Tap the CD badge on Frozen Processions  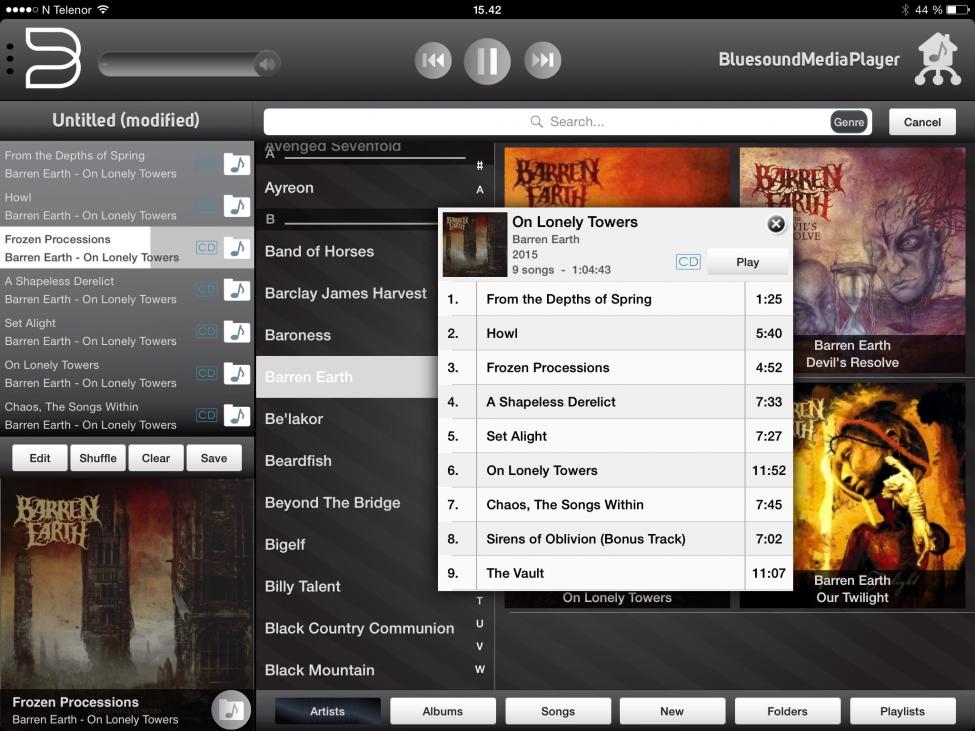(x=206, y=247)
